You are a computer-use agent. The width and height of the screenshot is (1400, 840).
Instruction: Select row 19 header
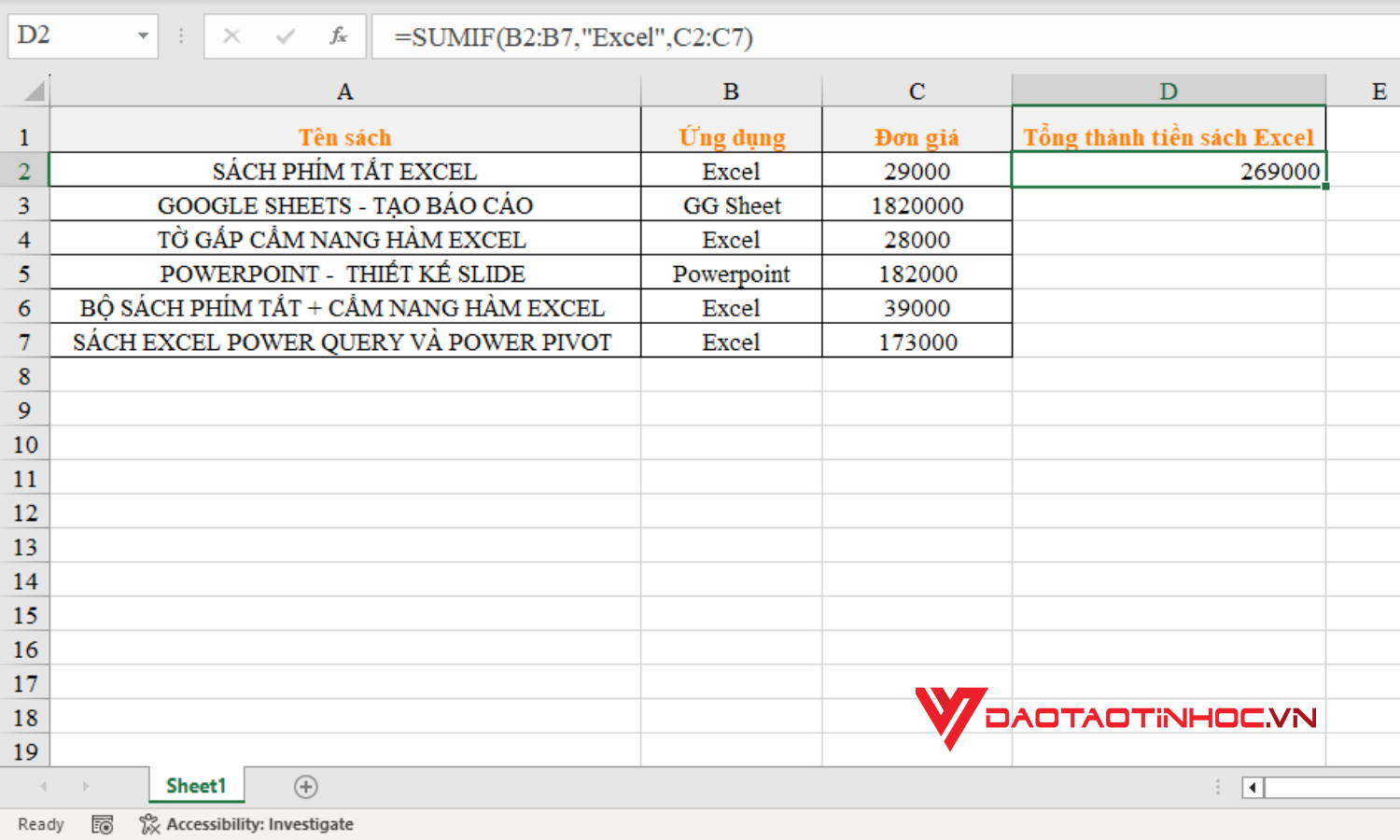24,751
